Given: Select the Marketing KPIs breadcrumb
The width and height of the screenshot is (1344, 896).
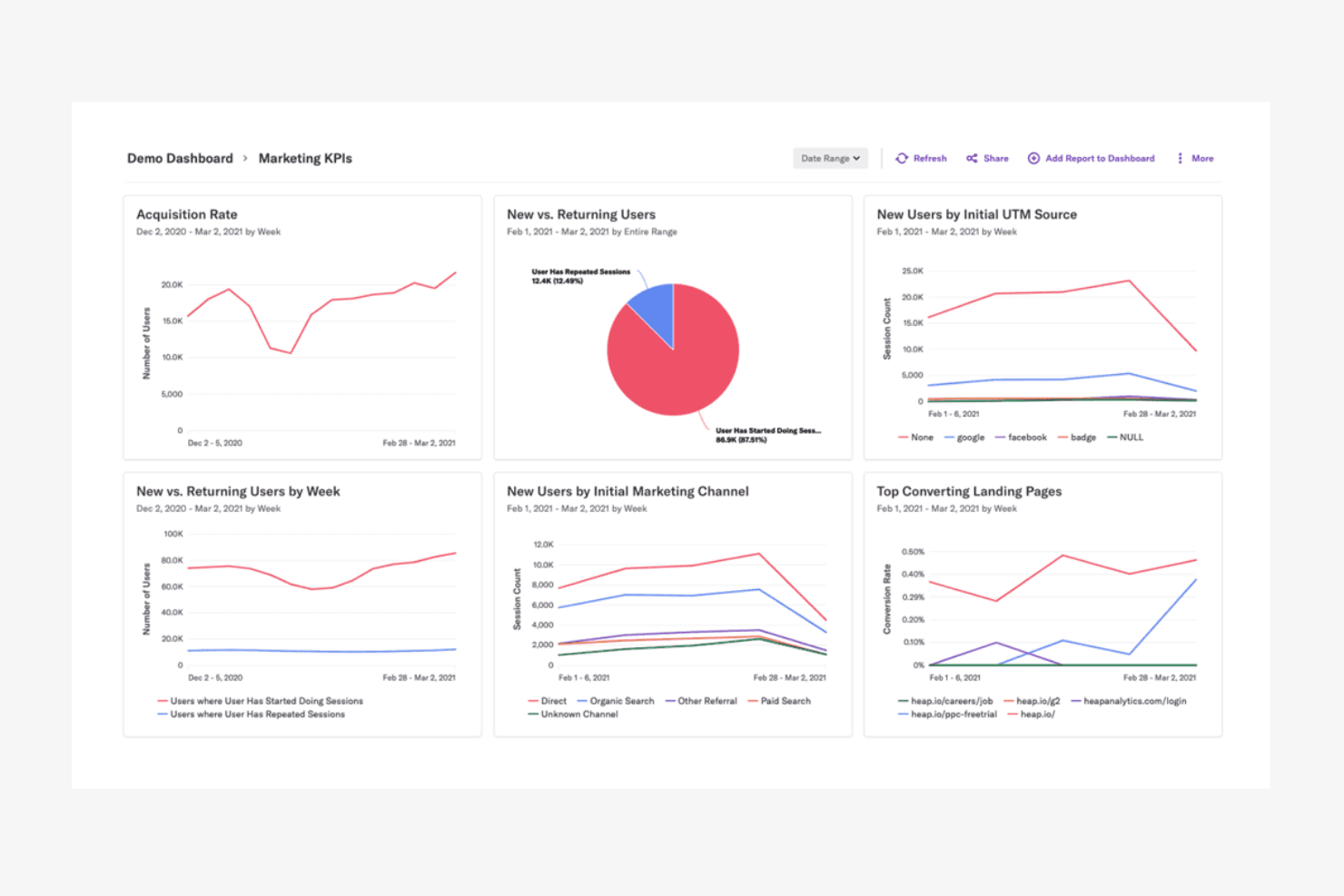Looking at the screenshot, I should point(305,158).
